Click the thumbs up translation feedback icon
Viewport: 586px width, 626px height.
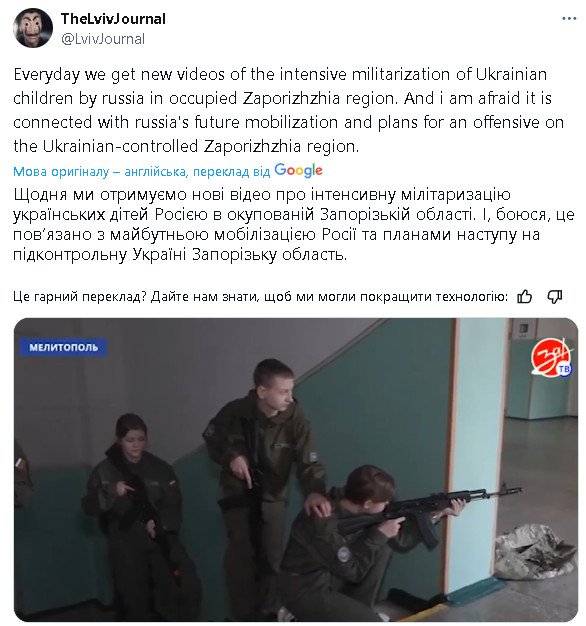(x=524, y=297)
